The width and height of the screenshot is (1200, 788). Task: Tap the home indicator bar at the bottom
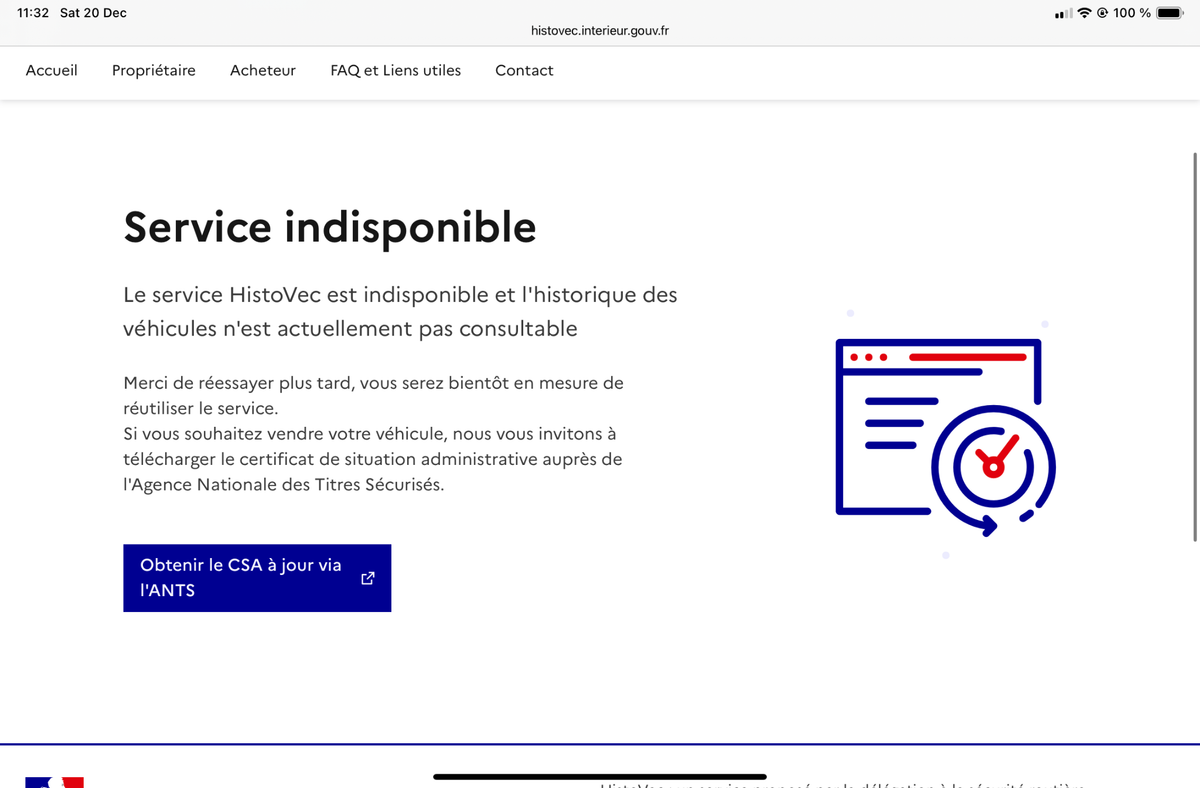[x=600, y=776]
